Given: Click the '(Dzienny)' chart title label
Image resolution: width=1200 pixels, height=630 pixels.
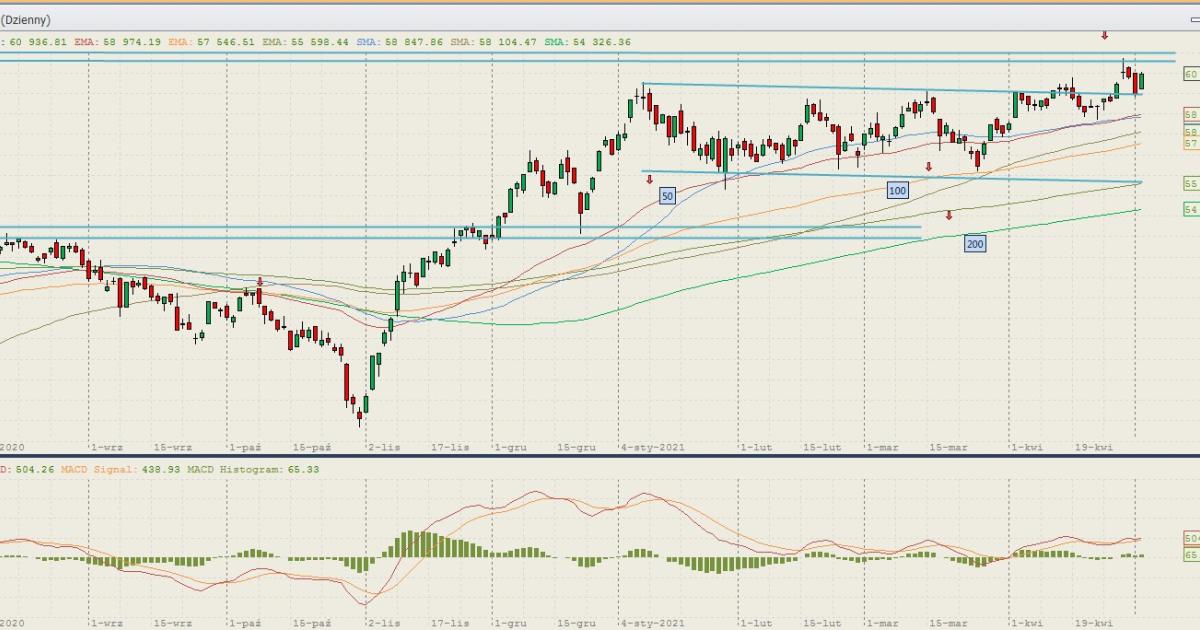Looking at the screenshot, I should pyautogui.click(x=26, y=20).
